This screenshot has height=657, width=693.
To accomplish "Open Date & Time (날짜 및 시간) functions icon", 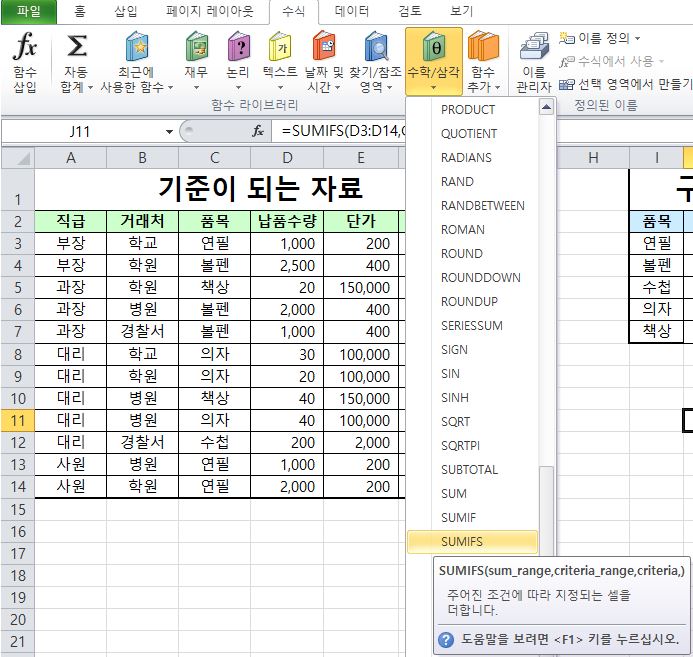I will coord(324,46).
